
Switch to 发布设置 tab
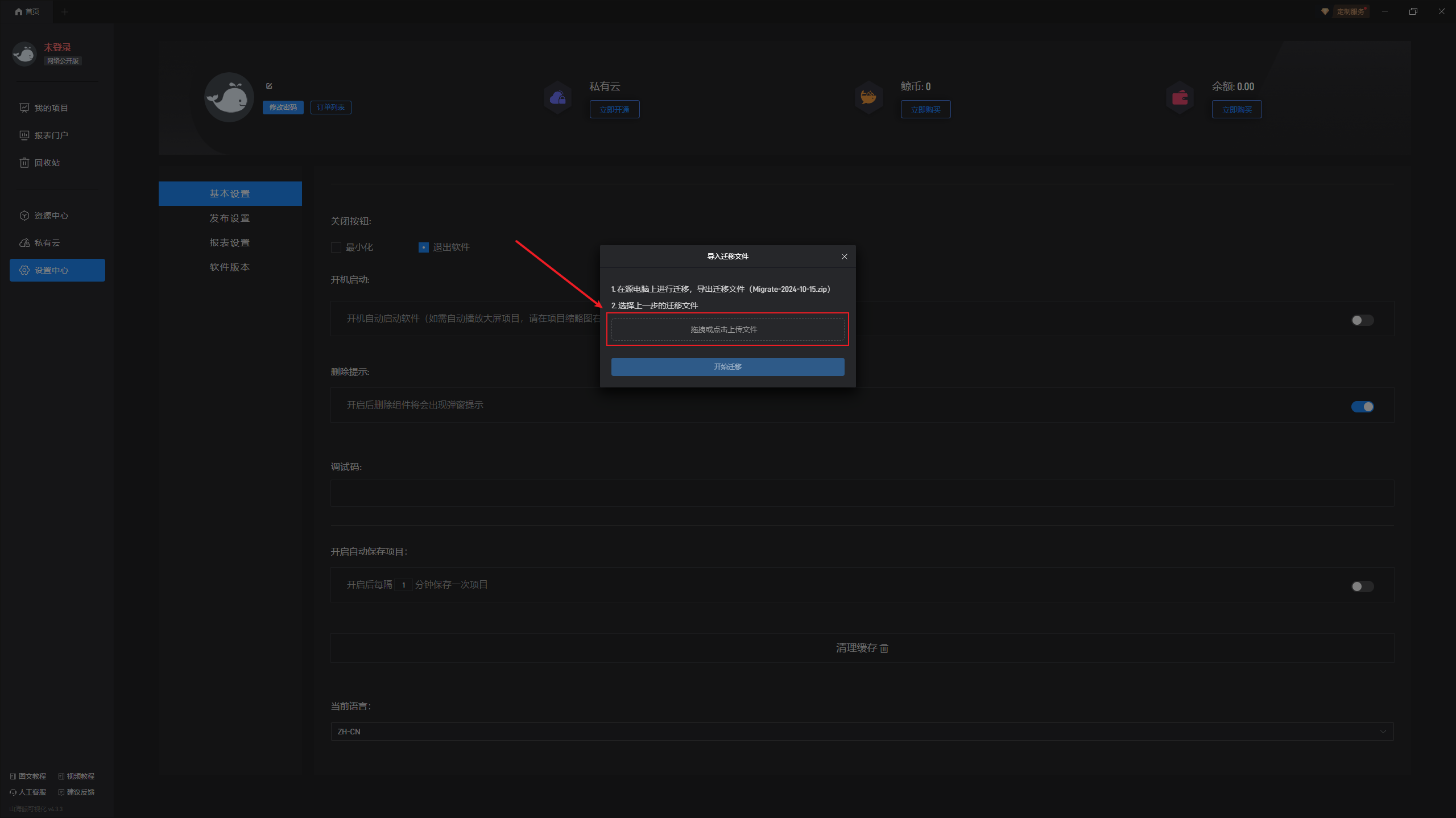pyautogui.click(x=230, y=218)
